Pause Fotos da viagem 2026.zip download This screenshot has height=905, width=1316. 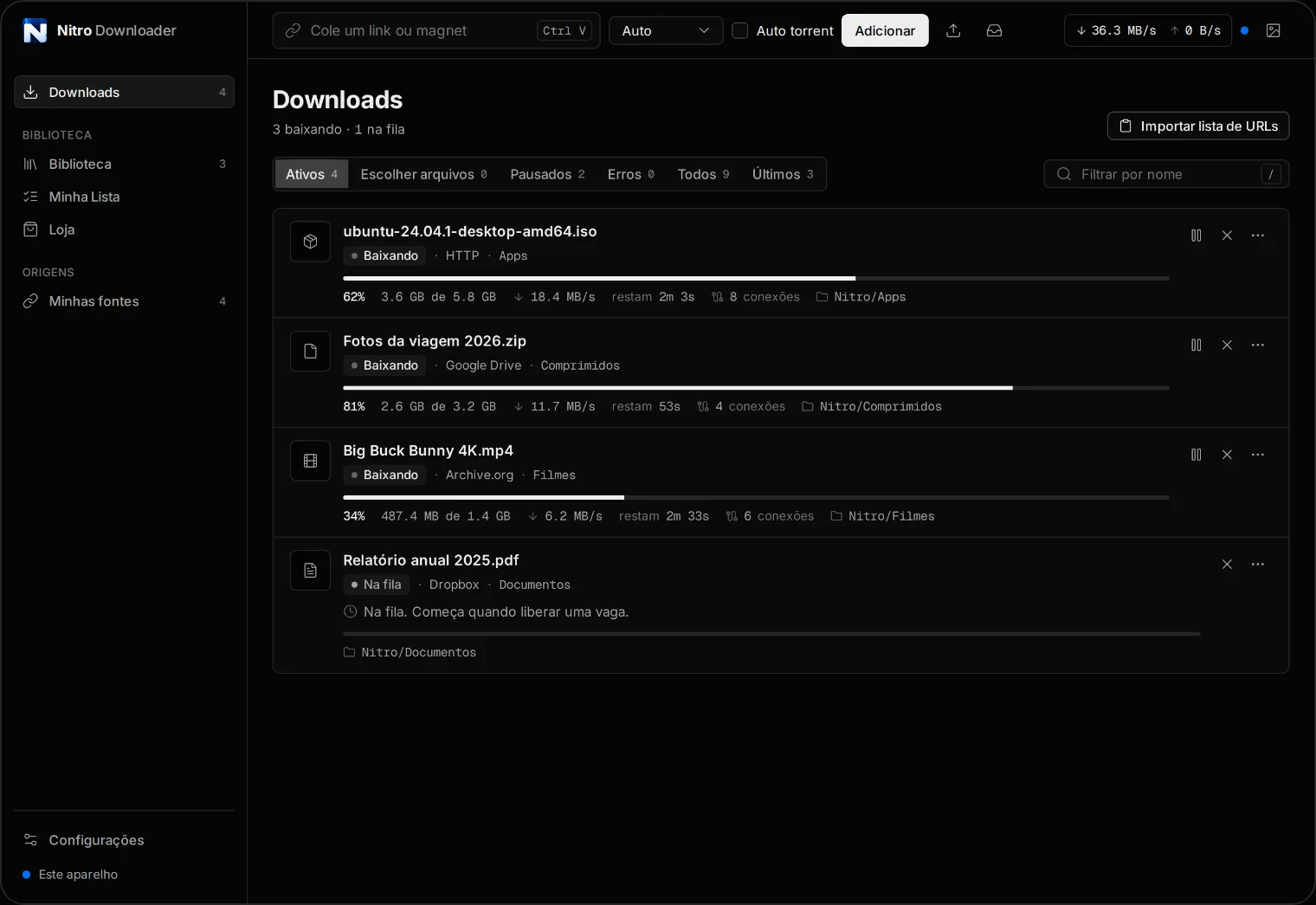(1197, 345)
